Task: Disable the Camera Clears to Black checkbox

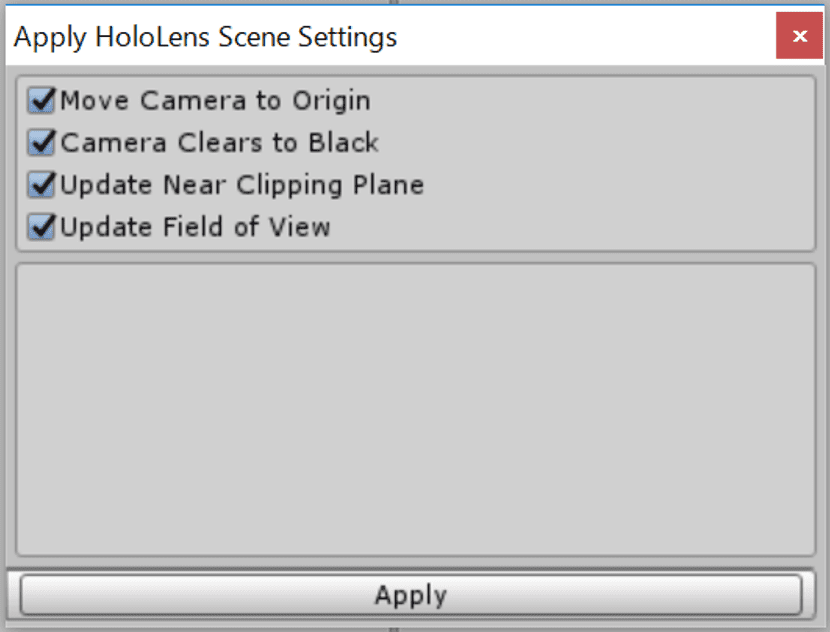Action: pos(41,142)
